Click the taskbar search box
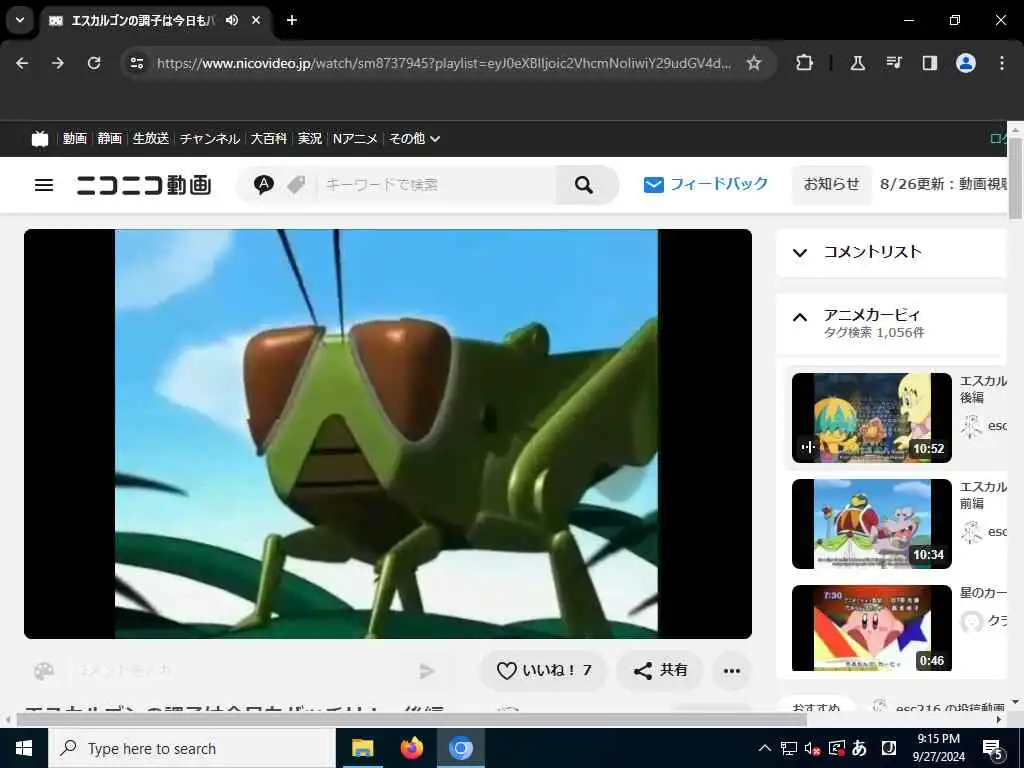This screenshot has height=768, width=1024. (x=191, y=748)
